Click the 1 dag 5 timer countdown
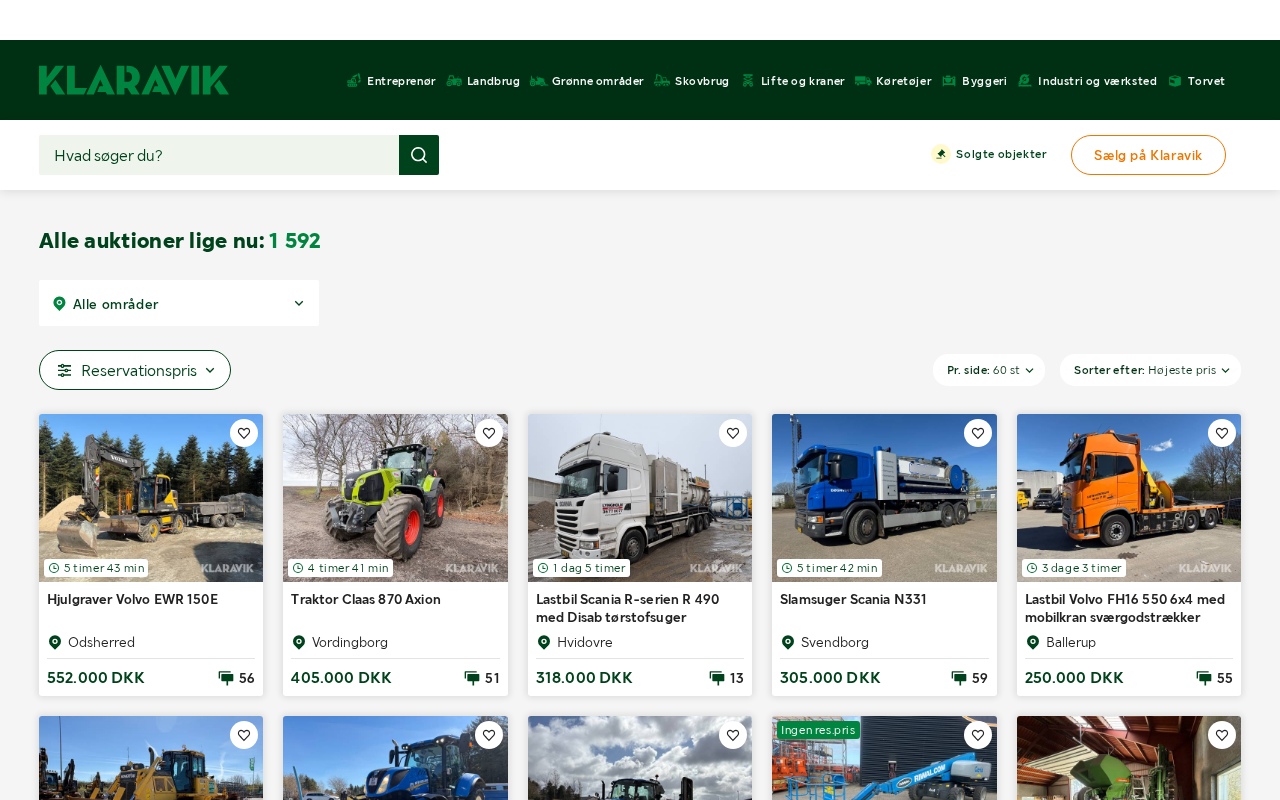Image resolution: width=1280 pixels, height=800 pixels. click(581, 568)
